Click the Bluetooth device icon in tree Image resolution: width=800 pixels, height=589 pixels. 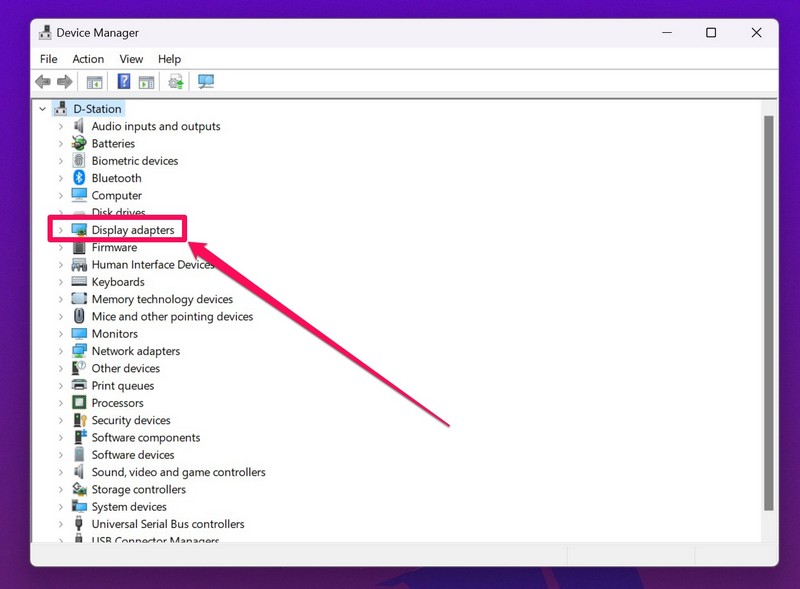pos(79,178)
